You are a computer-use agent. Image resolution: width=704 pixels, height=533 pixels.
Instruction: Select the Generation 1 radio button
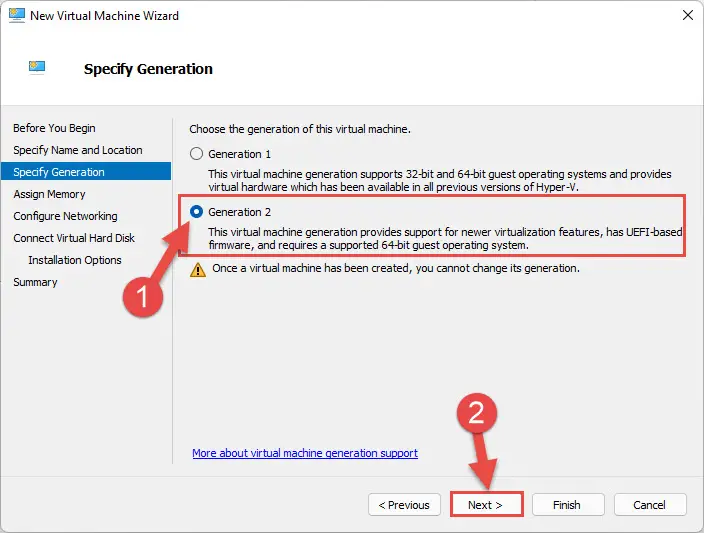point(196,154)
